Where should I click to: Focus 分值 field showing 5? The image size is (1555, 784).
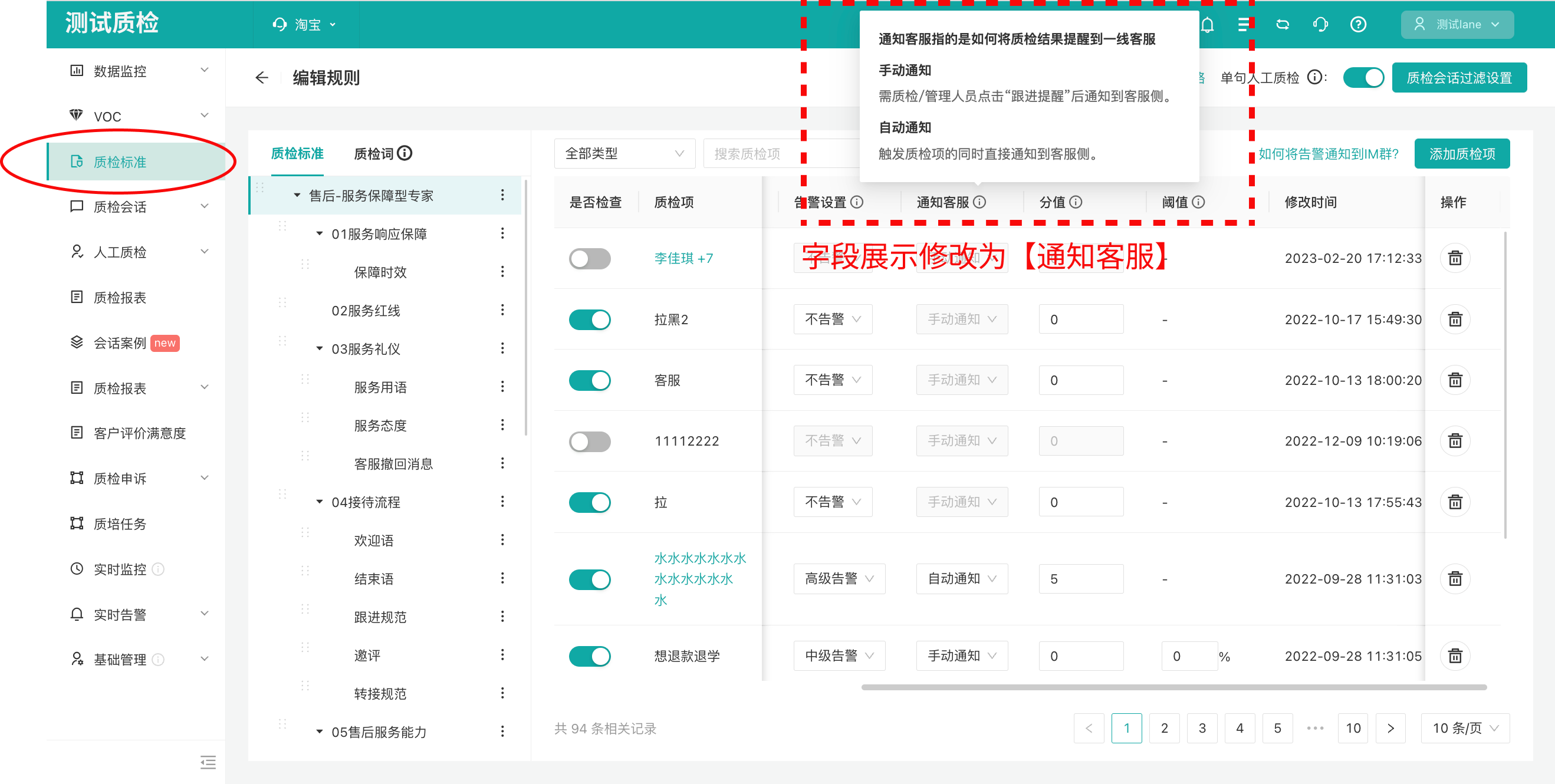1080,579
